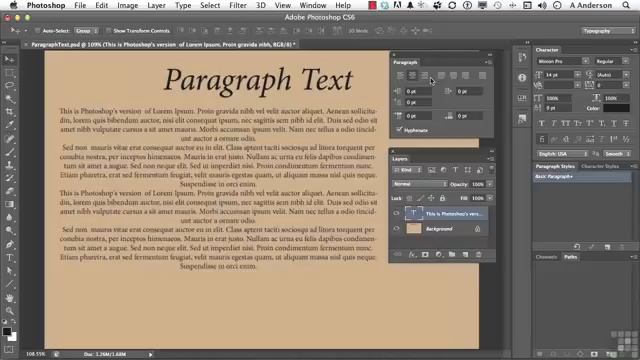This screenshot has height=360, width=640.
Task: Clear override icon in Paragraph Styles panel
Action: click(x=577, y=247)
